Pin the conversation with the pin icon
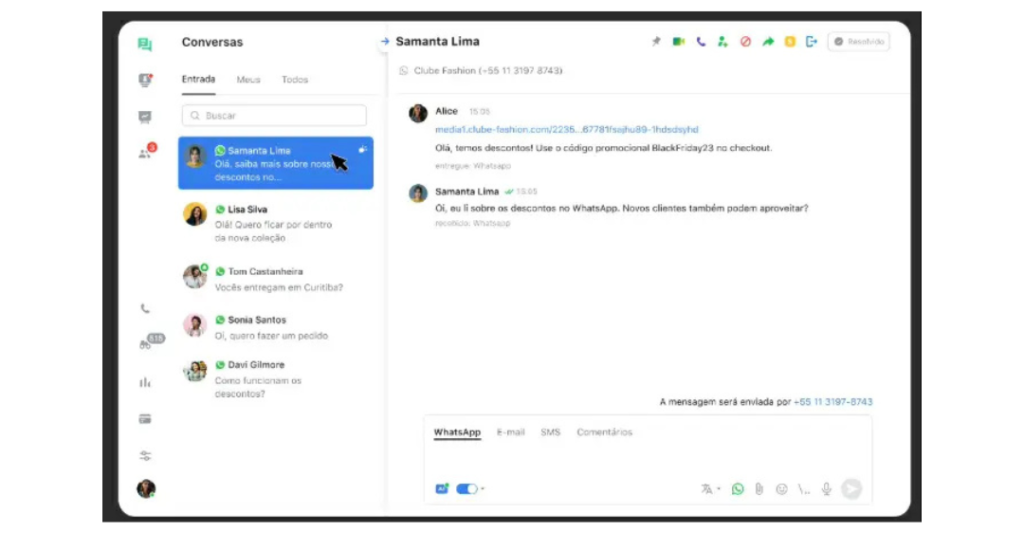Viewport: 1024px width, 550px height. pyautogui.click(x=657, y=42)
